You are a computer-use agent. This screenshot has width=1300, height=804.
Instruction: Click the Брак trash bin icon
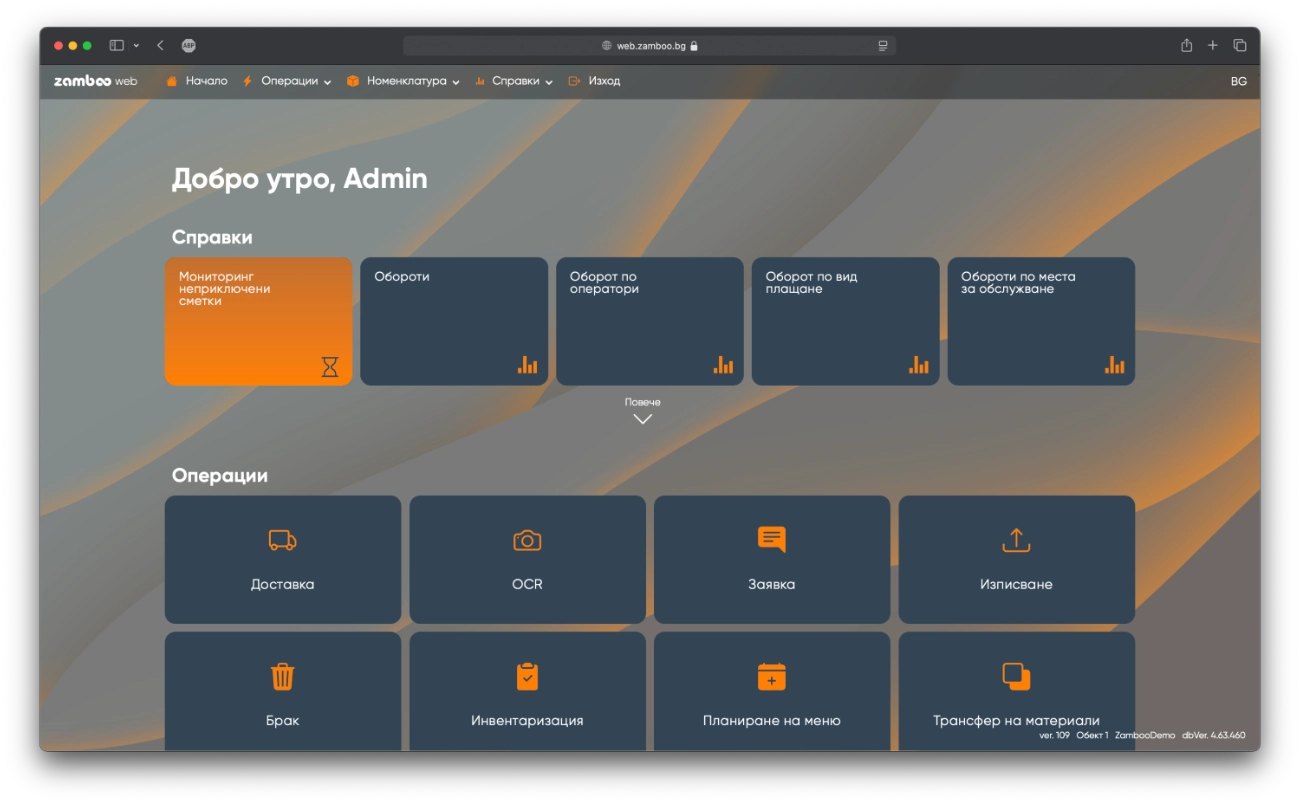pos(283,677)
